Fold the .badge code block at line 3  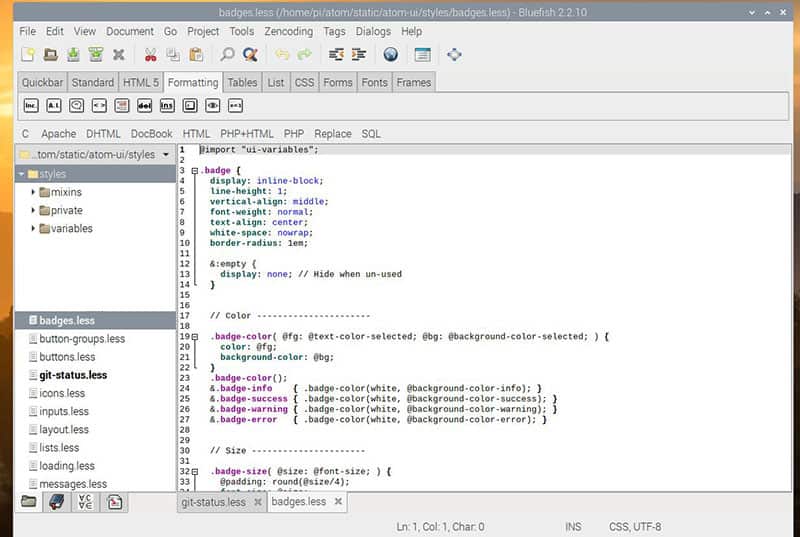click(x=194, y=171)
